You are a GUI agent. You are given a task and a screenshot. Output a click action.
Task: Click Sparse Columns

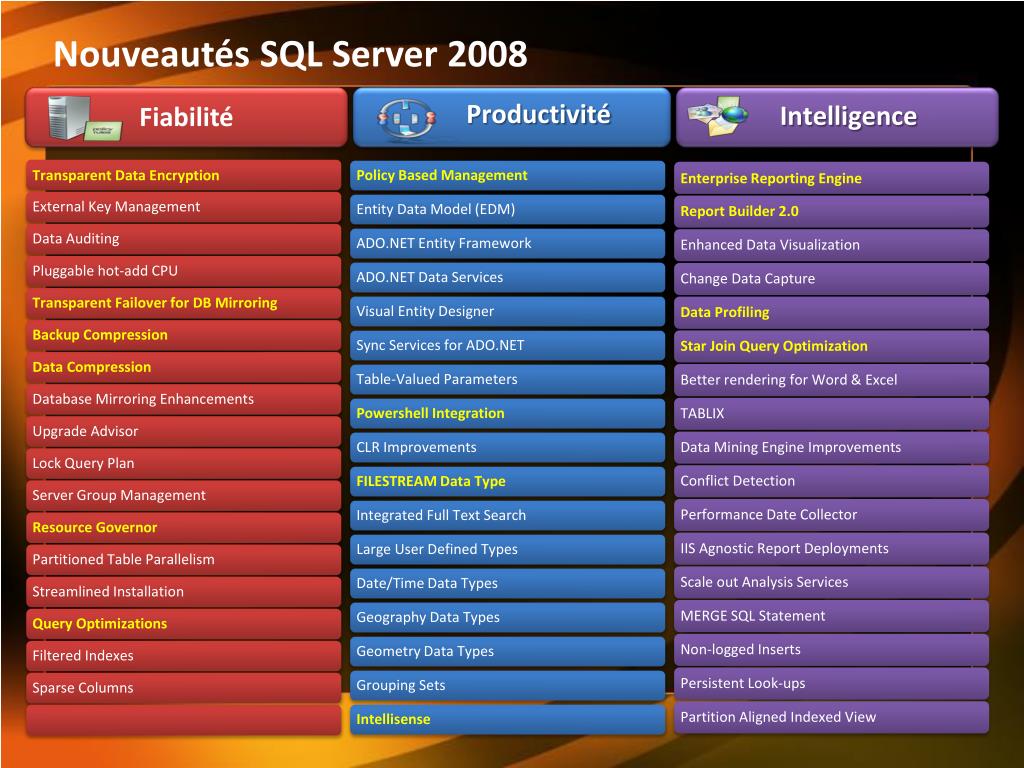(x=184, y=687)
